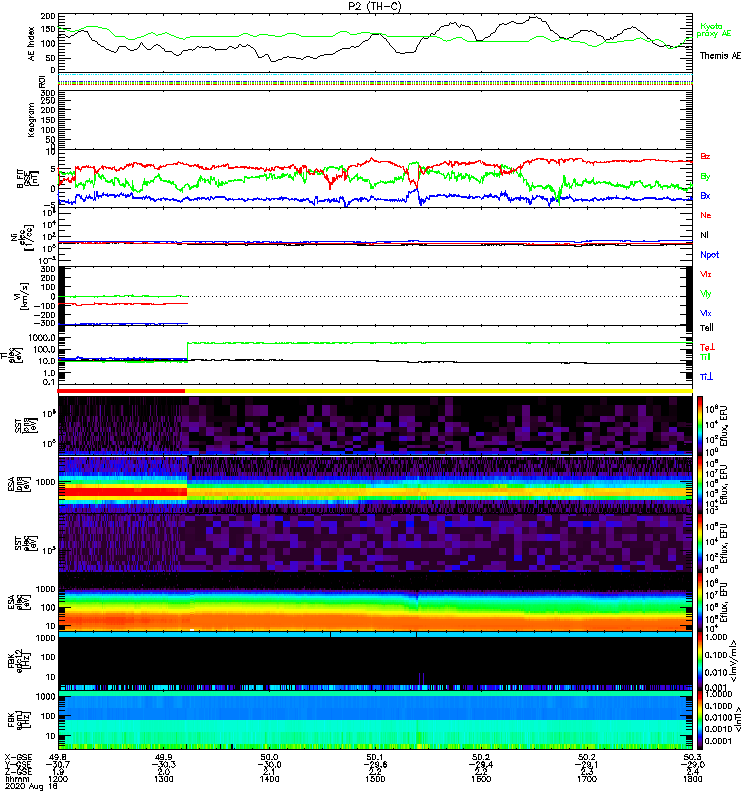Click the green By legend label

pyautogui.click(x=705, y=176)
